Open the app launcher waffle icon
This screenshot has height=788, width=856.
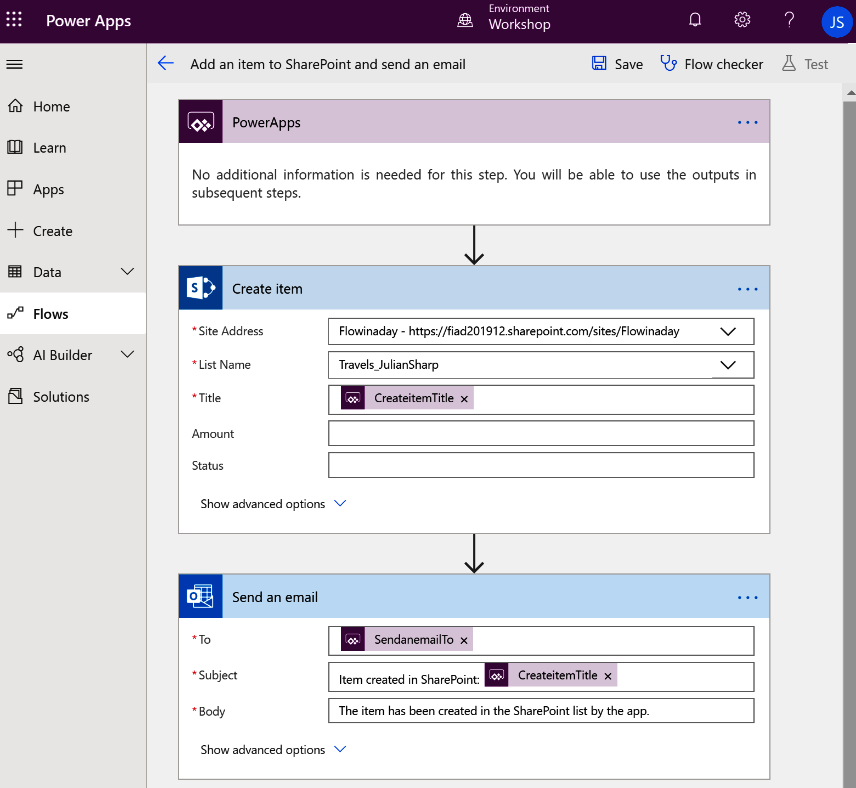pos(14,20)
